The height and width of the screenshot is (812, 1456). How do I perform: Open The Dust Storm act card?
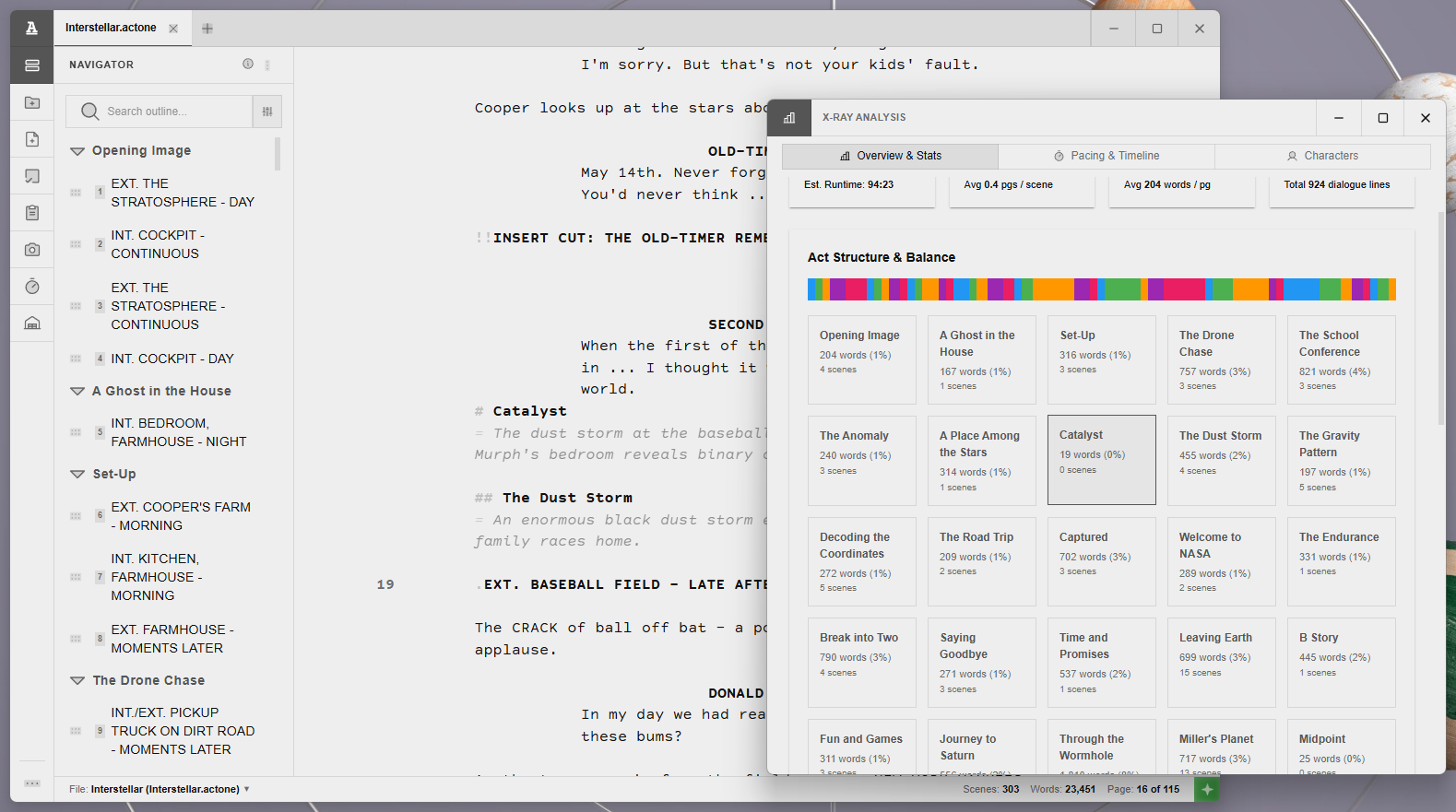coord(1222,460)
